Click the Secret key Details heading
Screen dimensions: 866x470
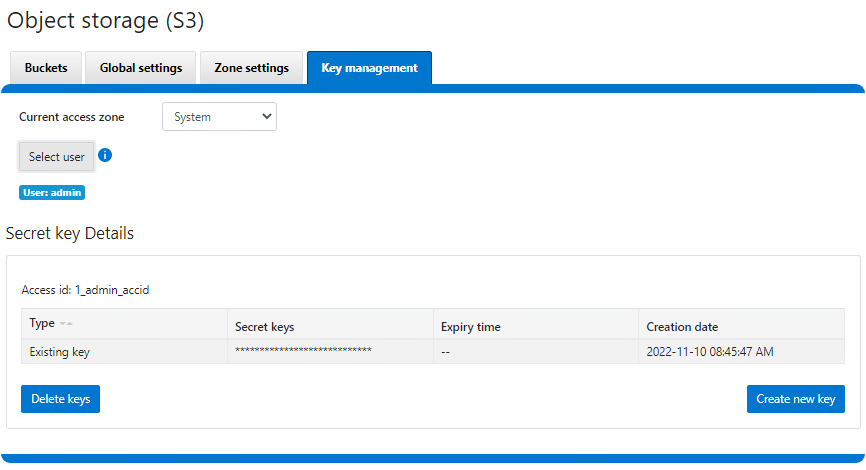click(70, 233)
